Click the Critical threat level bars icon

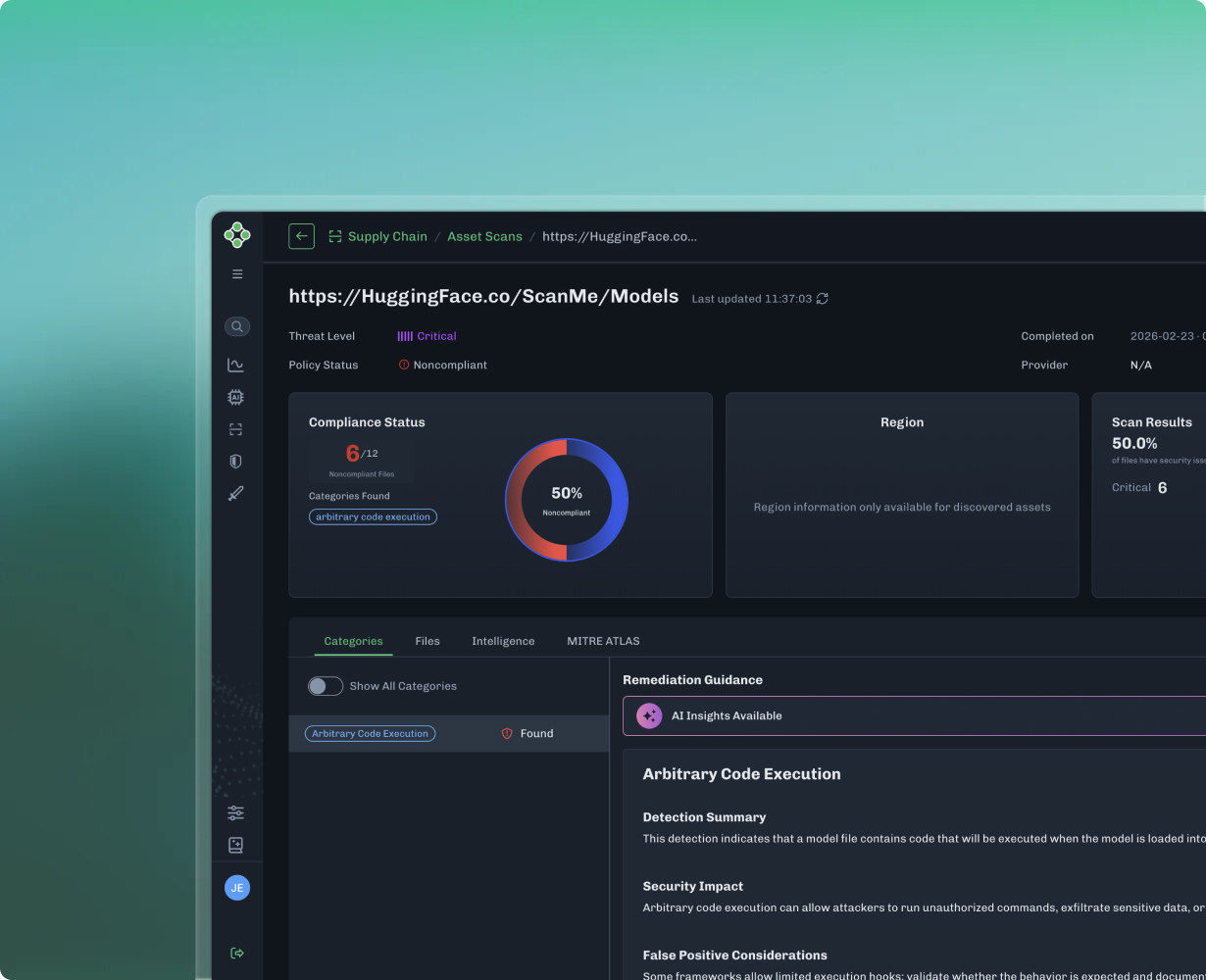[405, 336]
